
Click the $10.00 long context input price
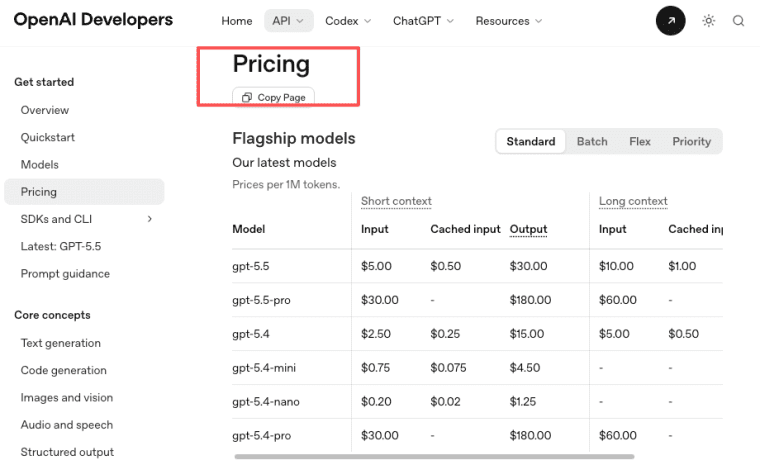pyautogui.click(x=616, y=266)
